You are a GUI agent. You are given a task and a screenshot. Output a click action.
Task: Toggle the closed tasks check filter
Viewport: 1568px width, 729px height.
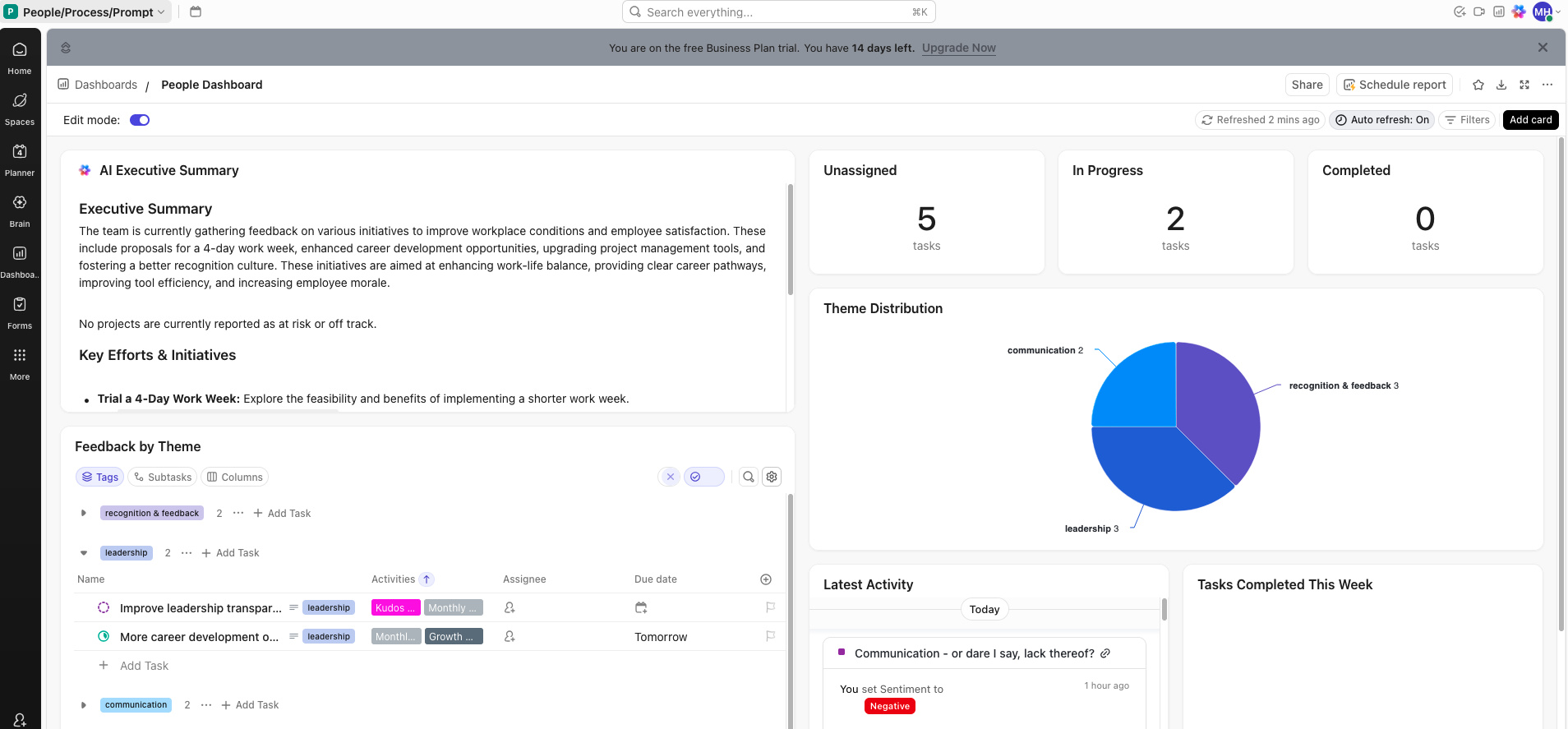pyautogui.click(x=703, y=477)
